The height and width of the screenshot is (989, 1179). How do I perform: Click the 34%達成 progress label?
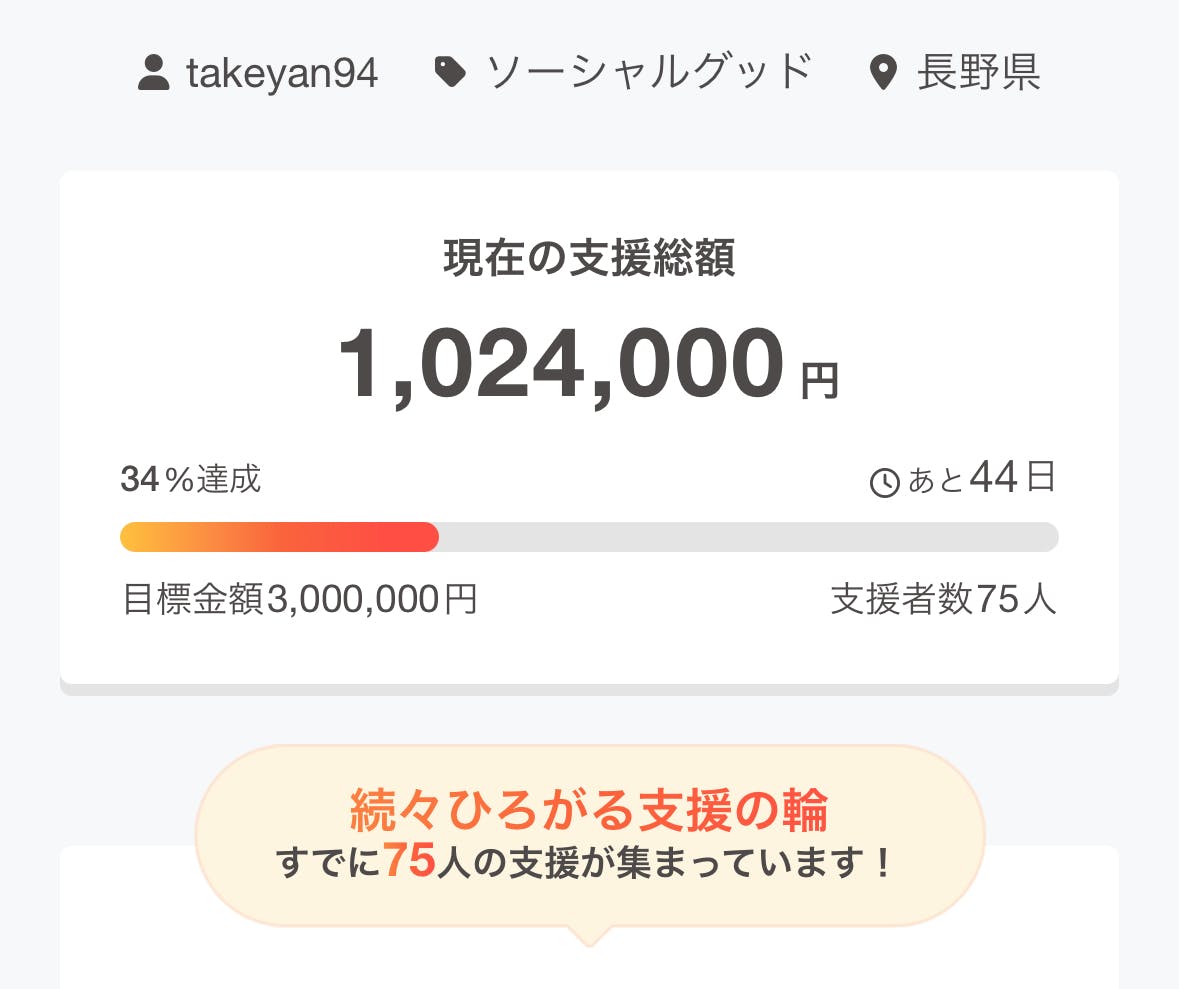(x=190, y=480)
